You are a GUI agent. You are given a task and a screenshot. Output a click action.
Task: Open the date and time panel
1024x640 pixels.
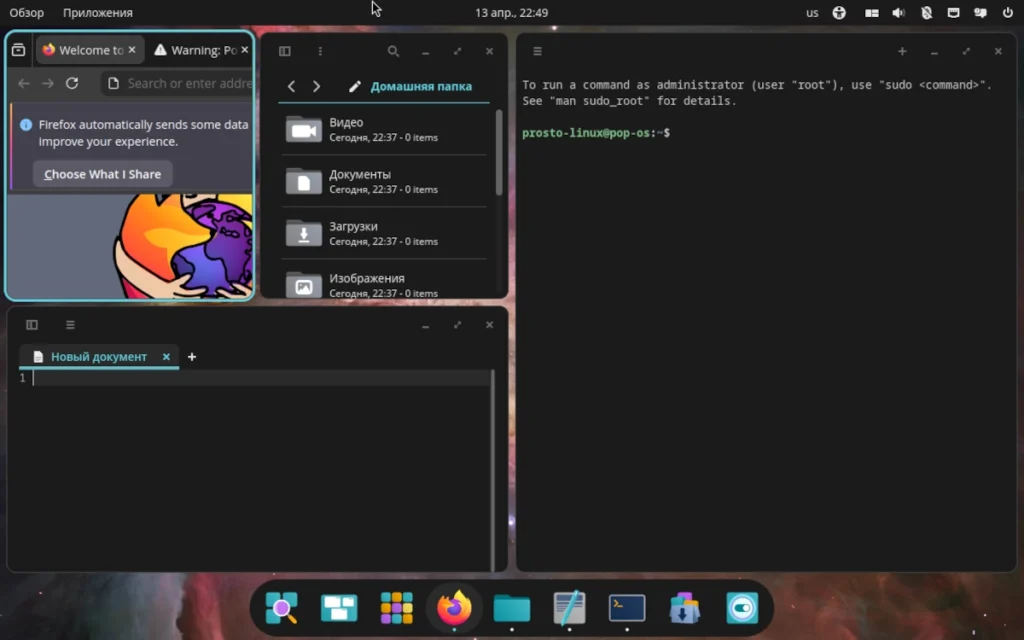point(511,12)
